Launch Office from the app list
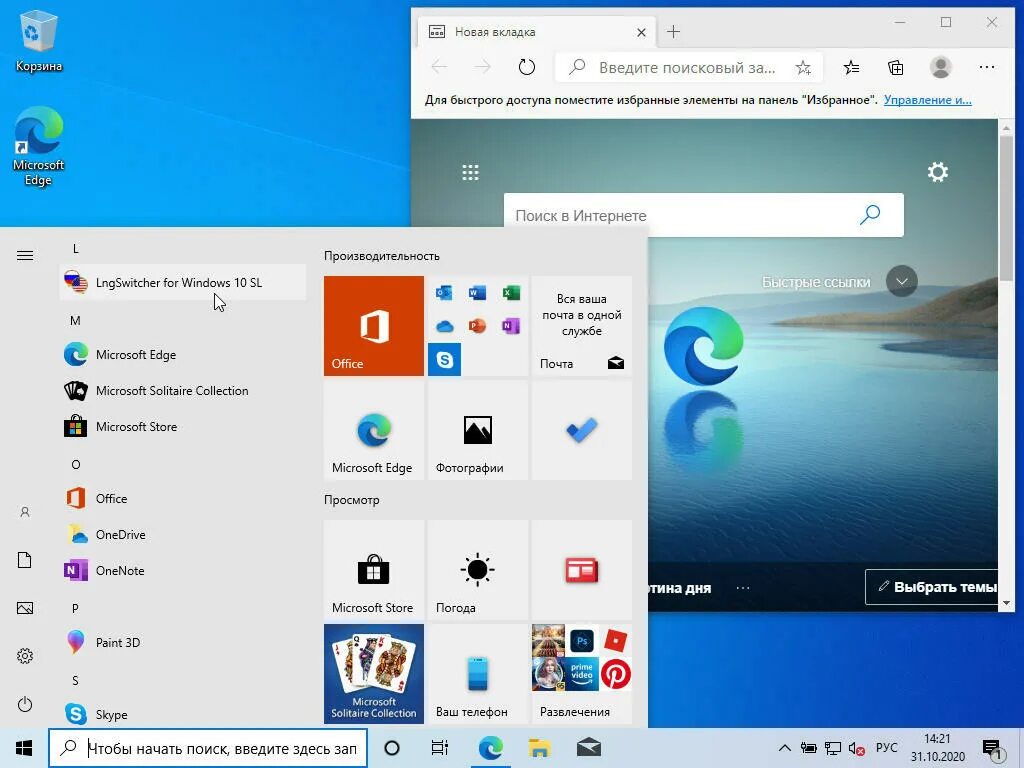Screen dimensions: 1024x768 pos(183,498)
